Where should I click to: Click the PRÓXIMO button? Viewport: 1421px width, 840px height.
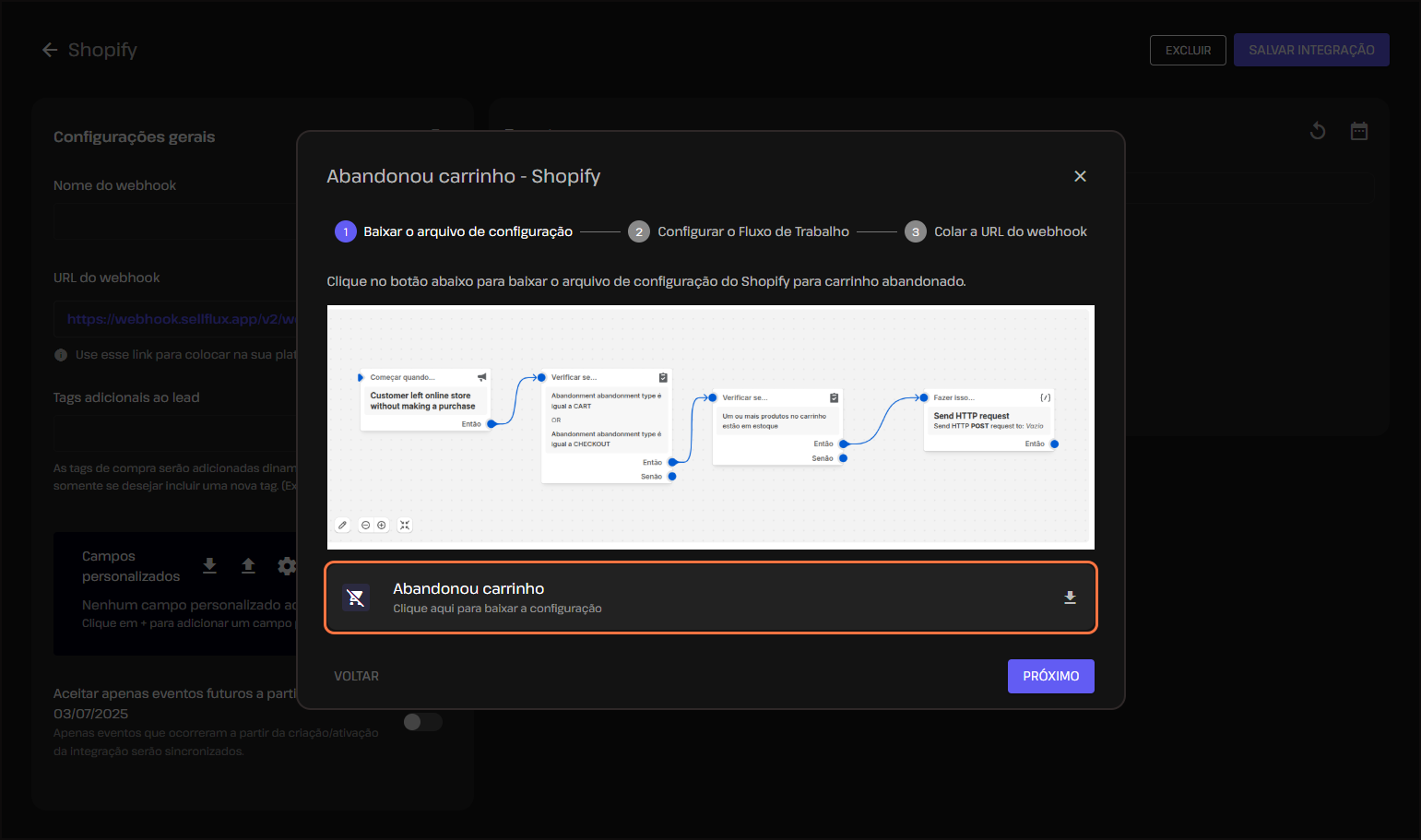point(1051,676)
